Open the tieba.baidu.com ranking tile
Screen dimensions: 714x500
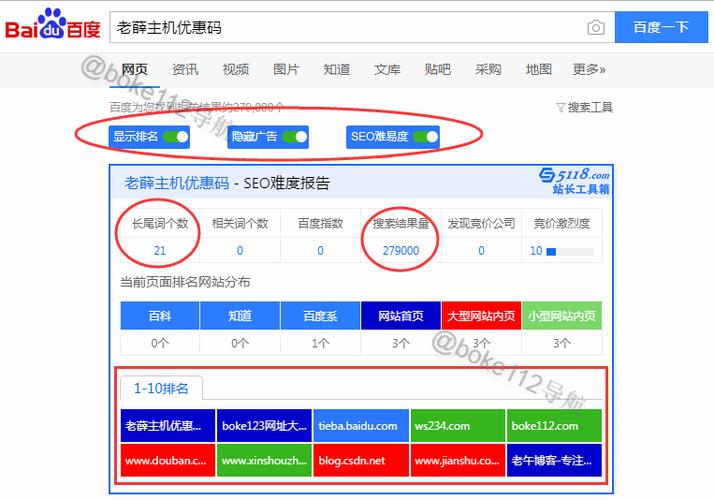click(361, 426)
